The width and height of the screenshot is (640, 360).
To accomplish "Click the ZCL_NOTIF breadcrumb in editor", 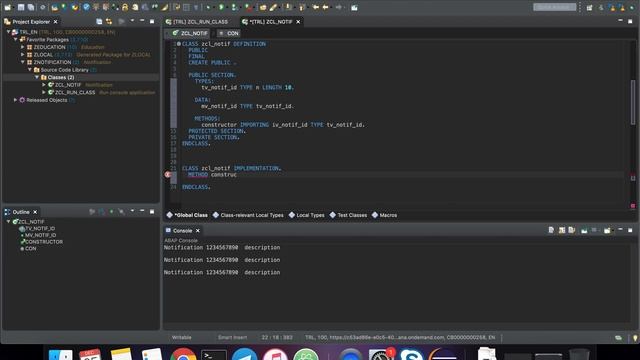I will (190, 33).
